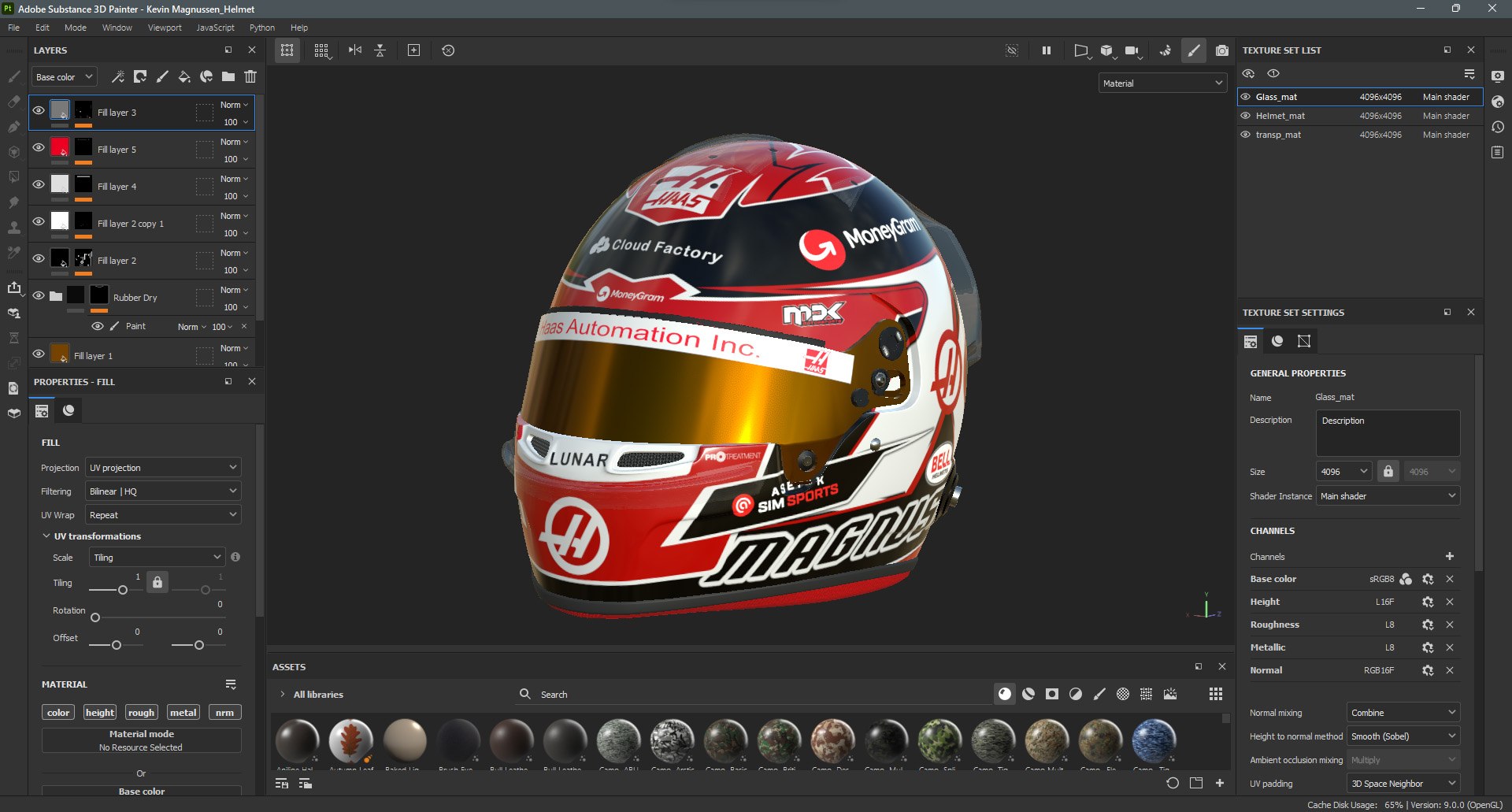Toggle the metal material channel button

point(183,713)
